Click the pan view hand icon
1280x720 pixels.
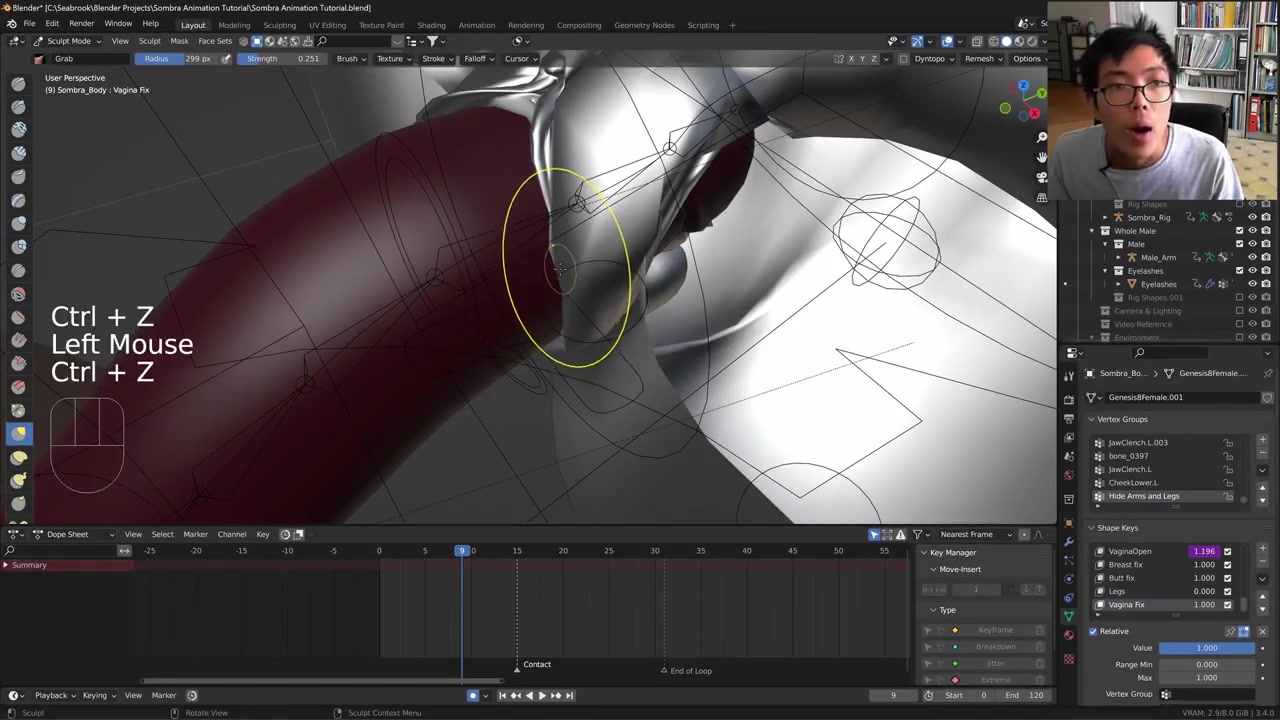pyautogui.click(x=1042, y=157)
